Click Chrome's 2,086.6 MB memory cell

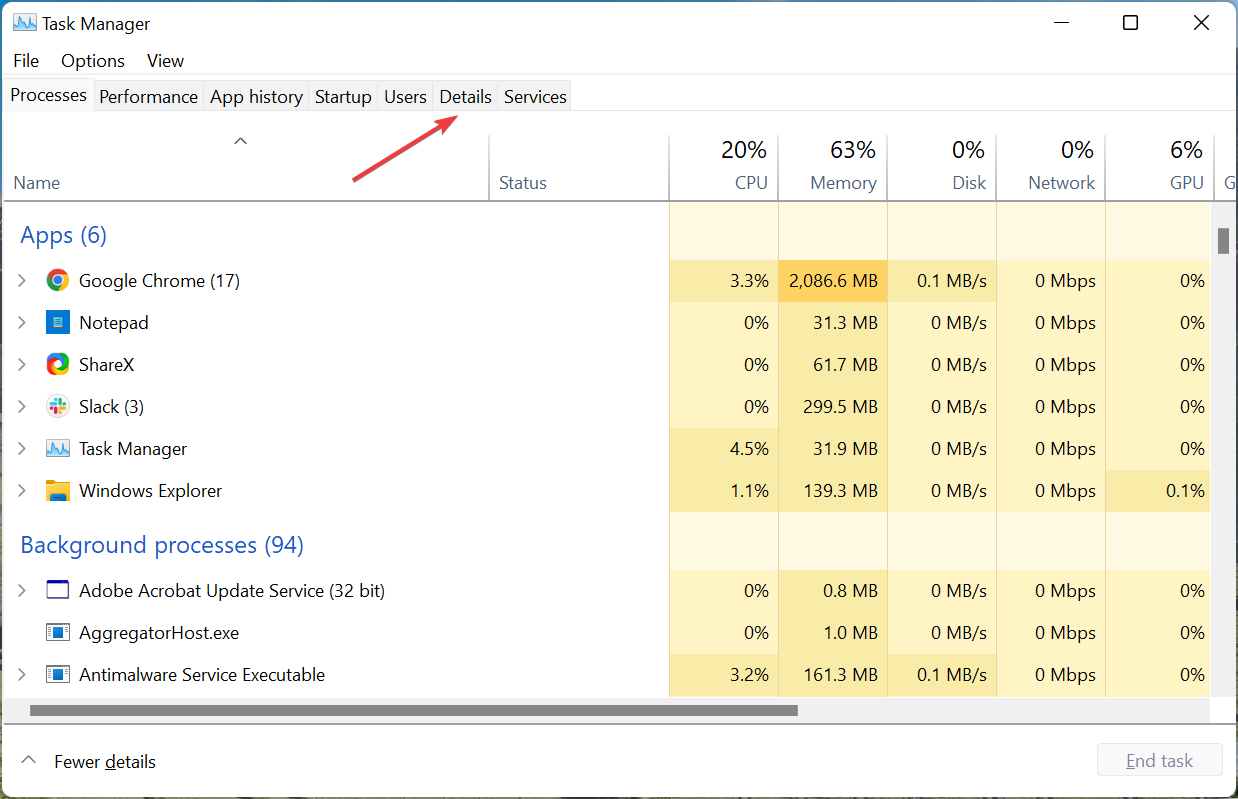click(x=833, y=281)
